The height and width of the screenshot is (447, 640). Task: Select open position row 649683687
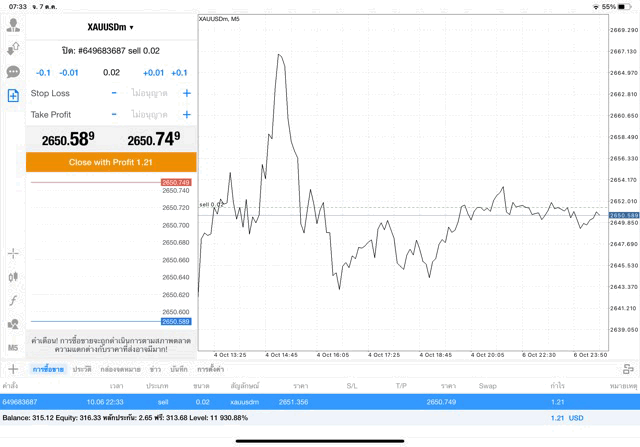(320, 401)
